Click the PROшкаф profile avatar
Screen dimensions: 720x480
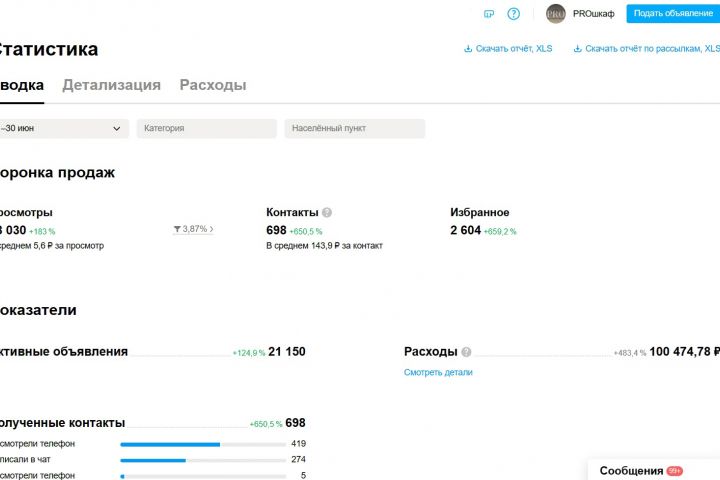click(x=555, y=14)
